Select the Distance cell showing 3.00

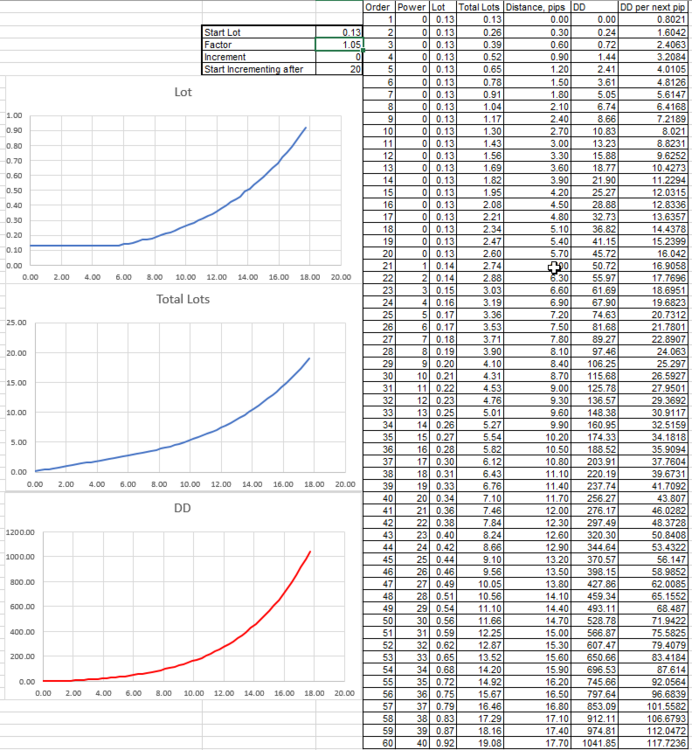point(537,143)
